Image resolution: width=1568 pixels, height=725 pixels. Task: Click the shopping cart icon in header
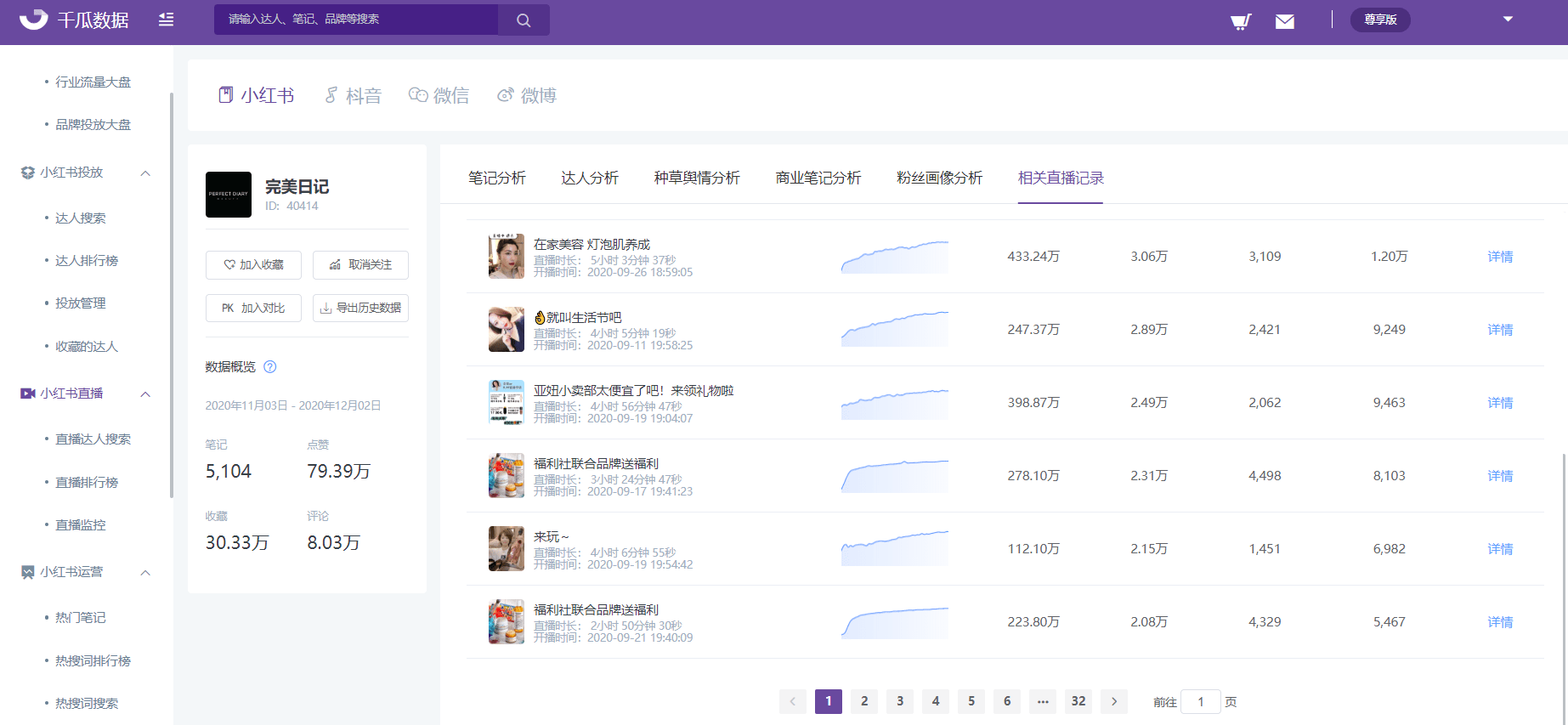click(1241, 21)
